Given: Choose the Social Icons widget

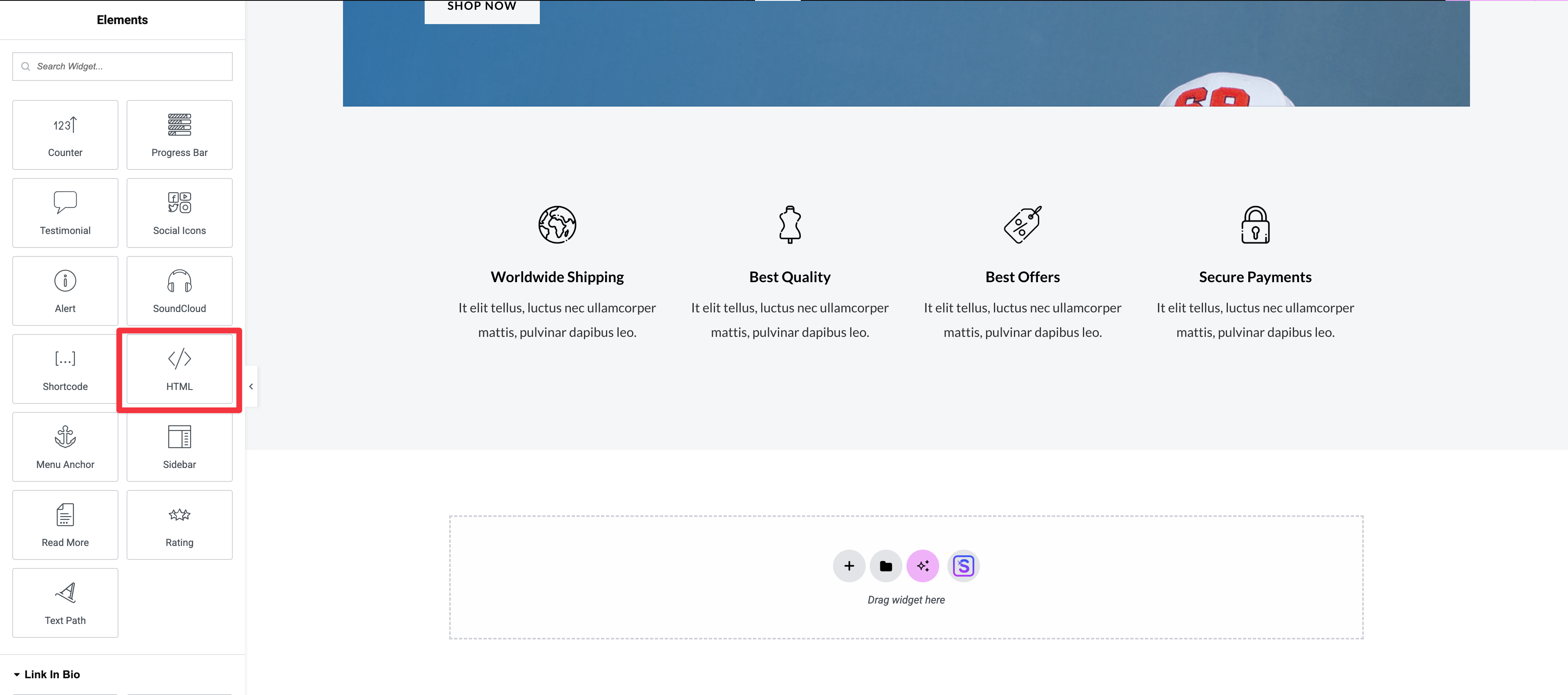Looking at the screenshot, I should coord(179,212).
